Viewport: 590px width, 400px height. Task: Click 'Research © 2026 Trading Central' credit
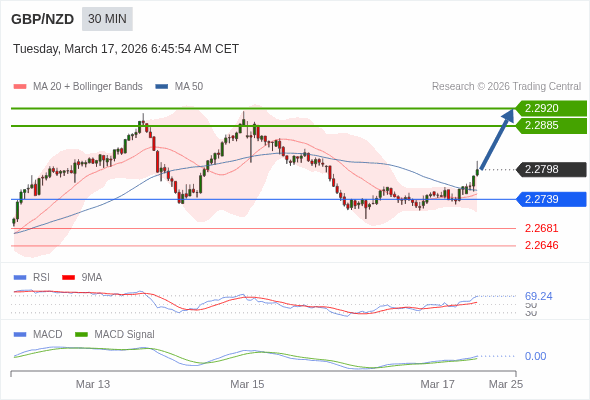[x=506, y=87]
